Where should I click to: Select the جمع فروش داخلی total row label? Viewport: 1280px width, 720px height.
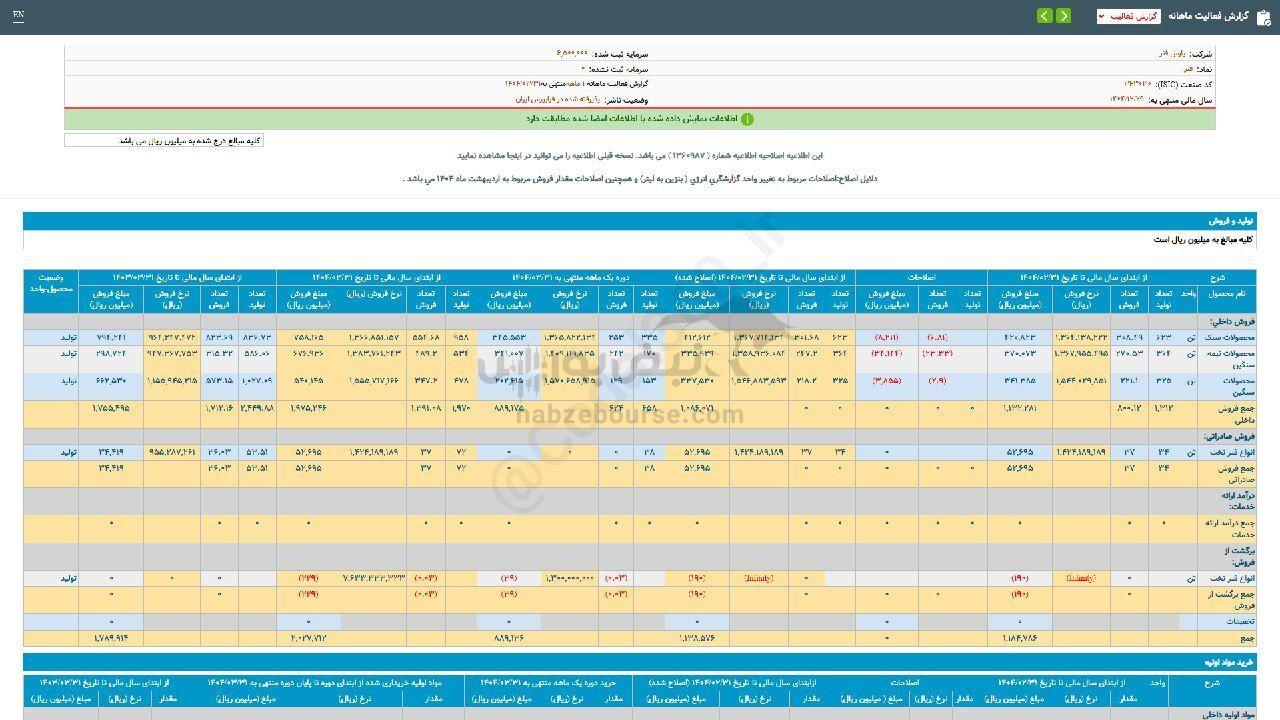(1226, 413)
